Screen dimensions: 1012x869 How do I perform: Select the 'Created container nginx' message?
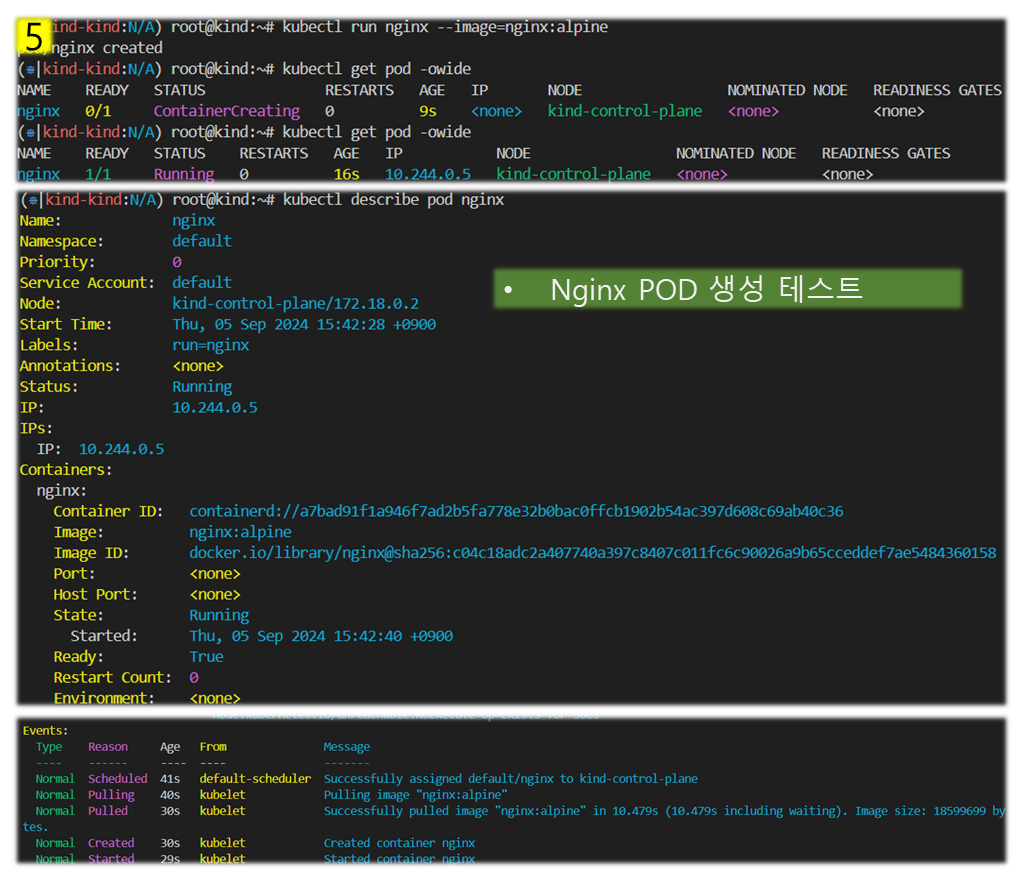[399, 843]
